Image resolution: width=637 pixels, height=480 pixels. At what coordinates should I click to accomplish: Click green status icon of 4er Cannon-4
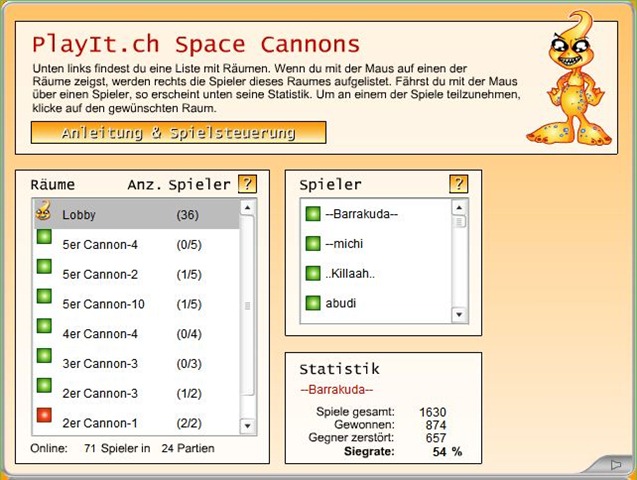click(44, 326)
